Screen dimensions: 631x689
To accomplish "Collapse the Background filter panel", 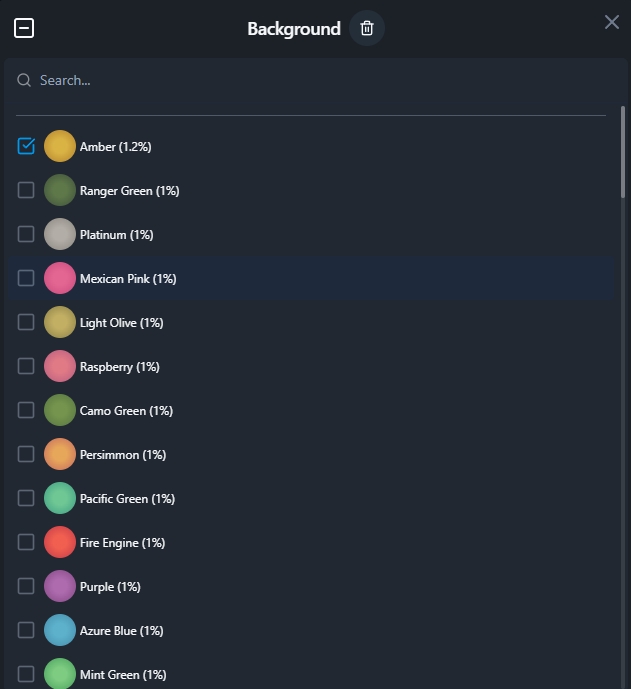I will (24, 28).
